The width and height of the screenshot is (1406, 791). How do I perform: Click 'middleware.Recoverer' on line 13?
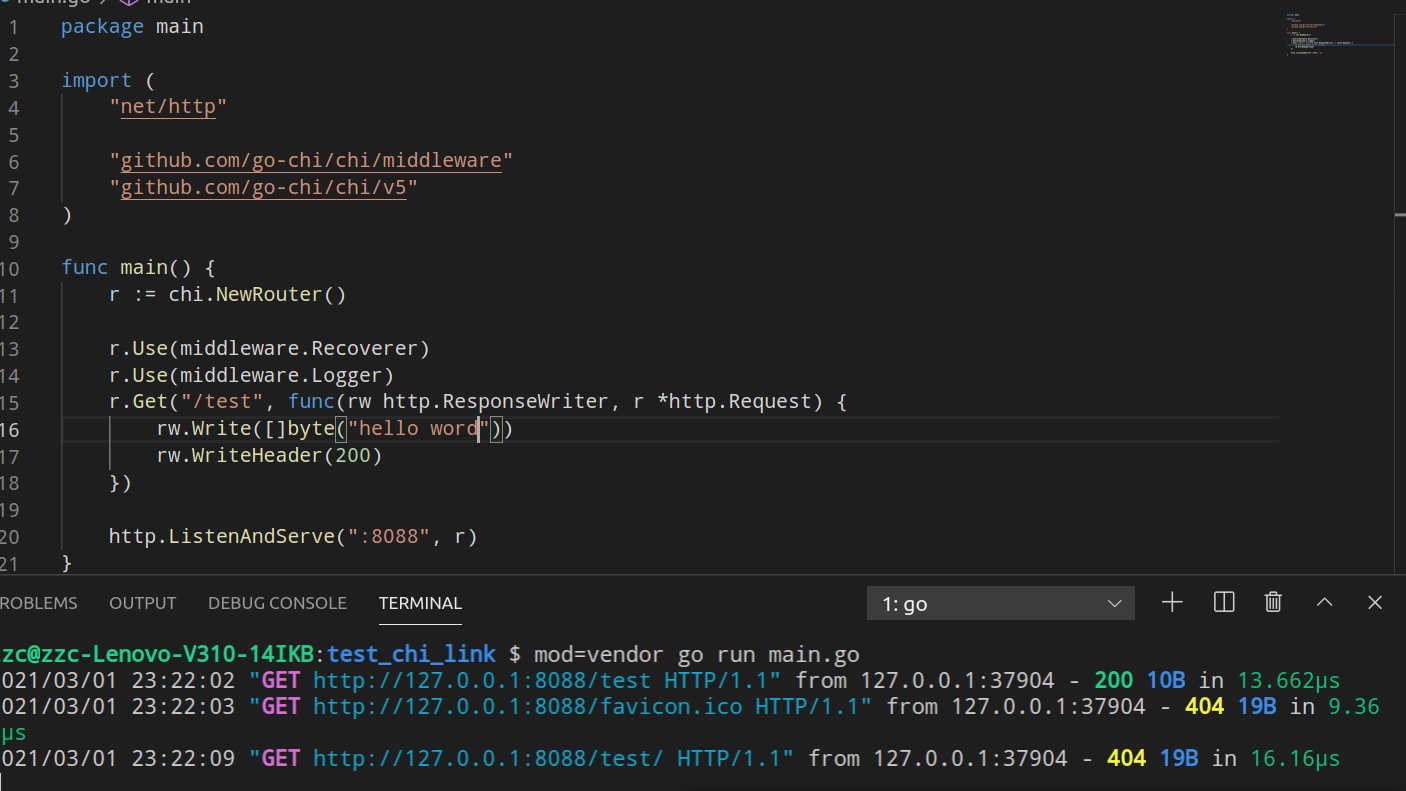point(299,349)
